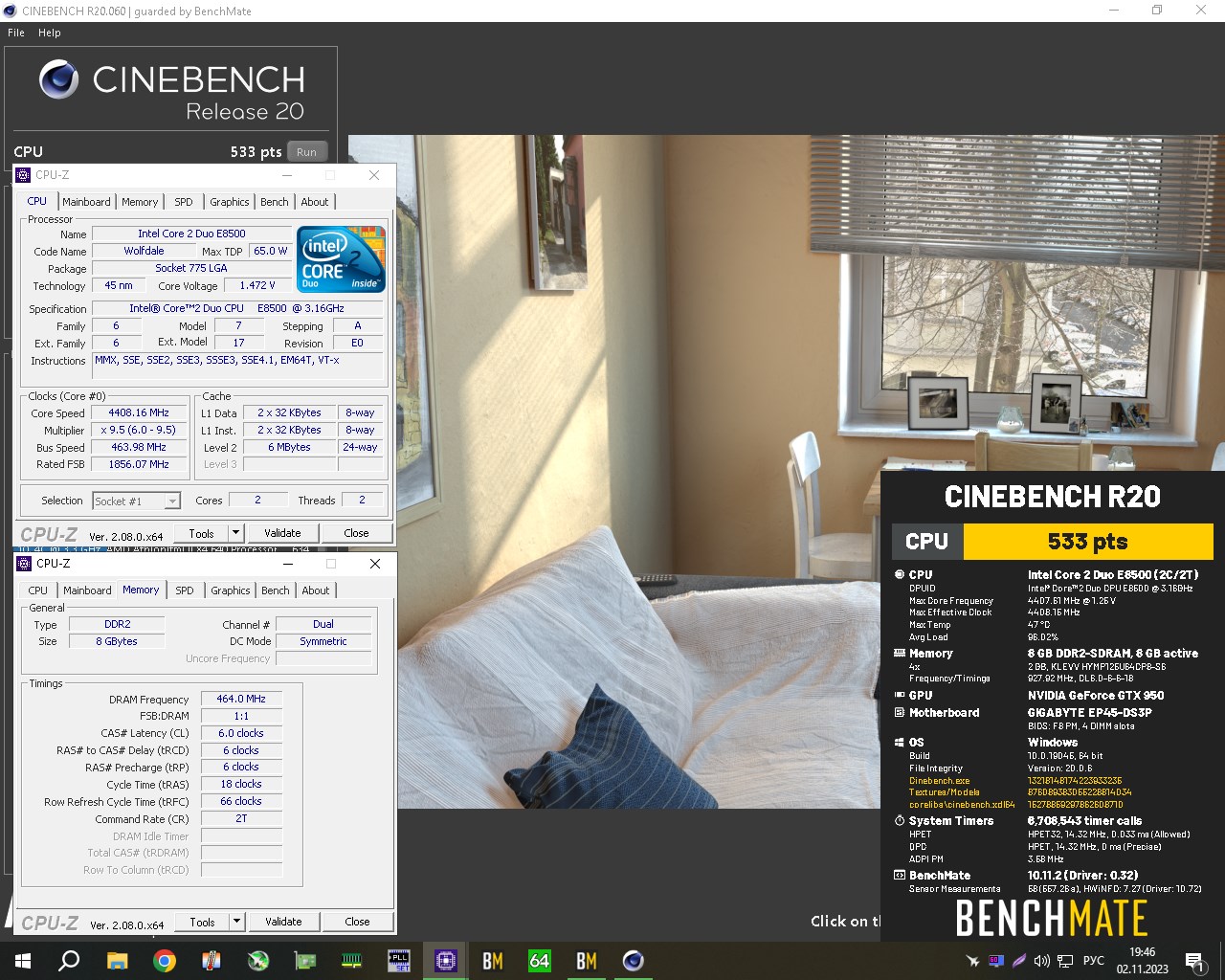The width and height of the screenshot is (1225, 980).
Task: Launch Google Chrome from taskbar
Action: pos(164,961)
